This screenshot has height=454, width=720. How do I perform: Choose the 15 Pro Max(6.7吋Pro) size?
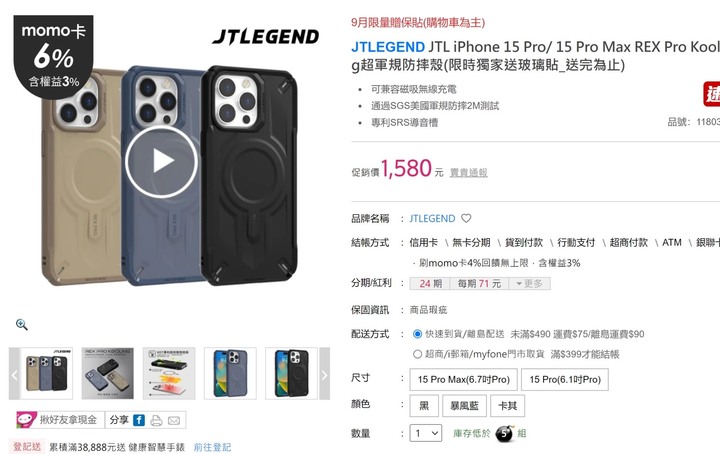tap(463, 380)
